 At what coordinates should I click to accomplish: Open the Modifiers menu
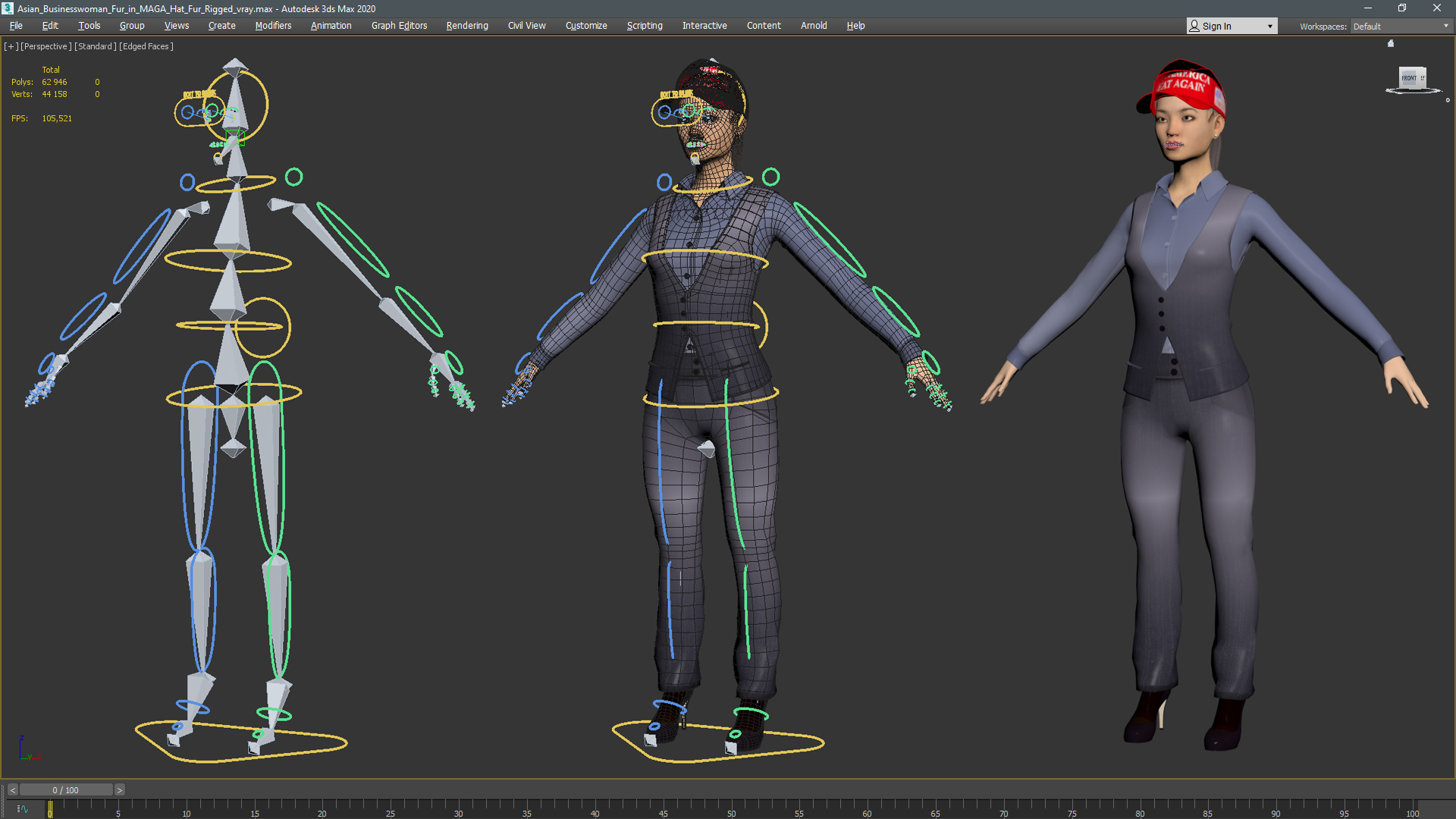coord(273,26)
